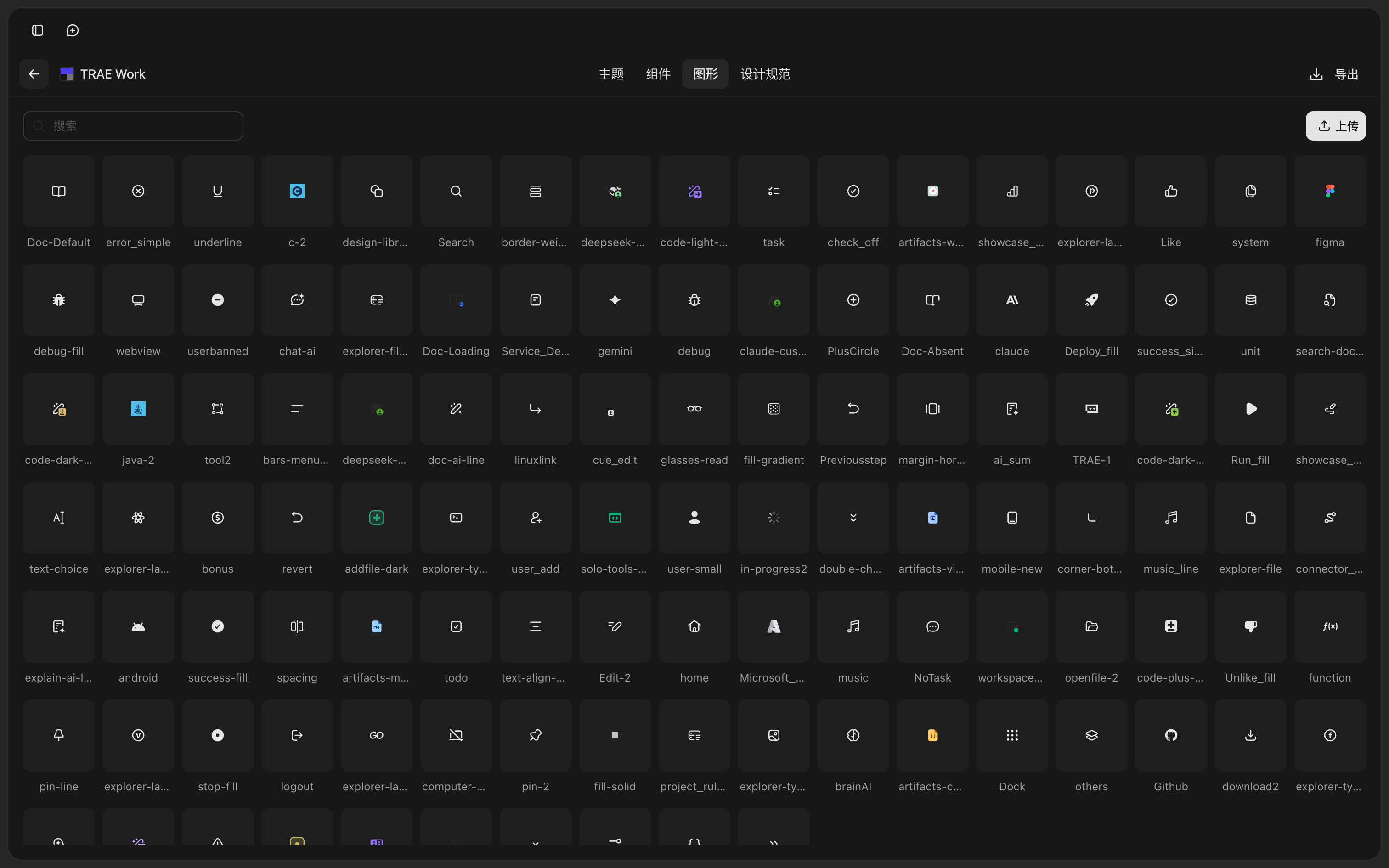The image size is (1389, 868).
Task: Pick the NoTask chat bubble icon
Action: pyautogui.click(x=933, y=626)
